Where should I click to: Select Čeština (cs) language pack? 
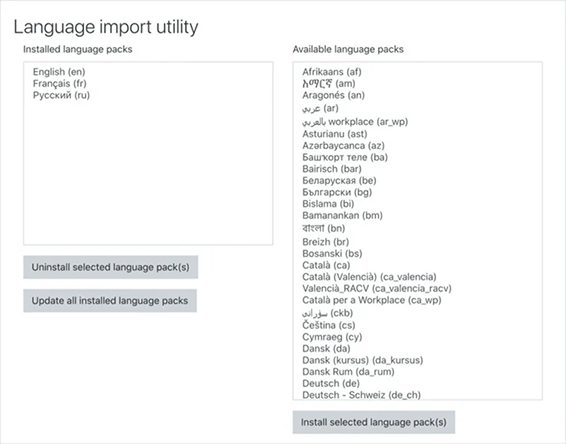(329, 325)
